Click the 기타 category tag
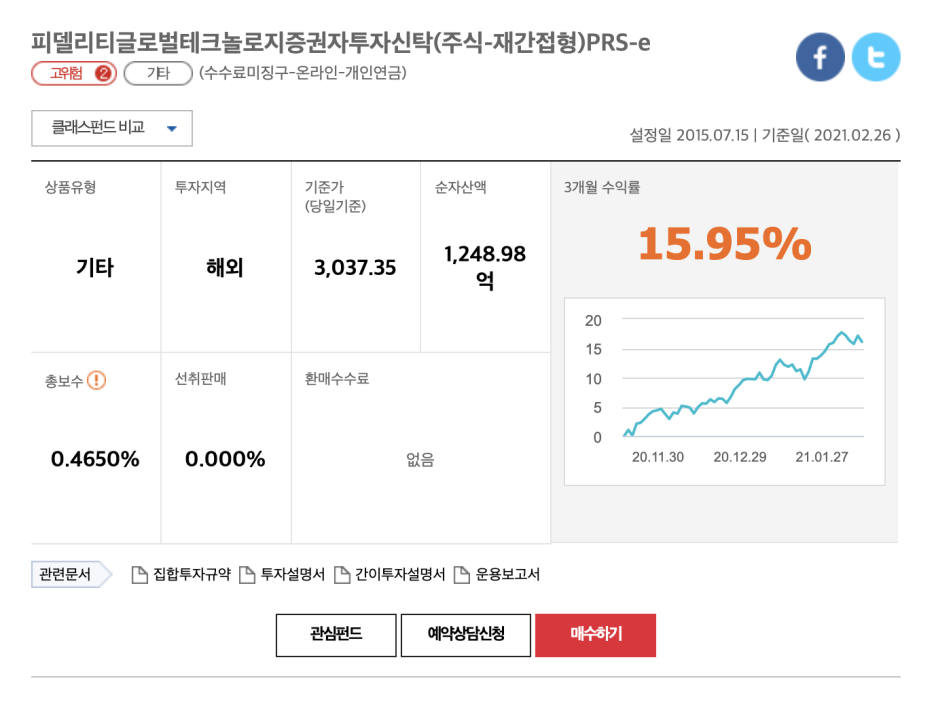The width and height of the screenshot is (936, 702). click(x=158, y=73)
